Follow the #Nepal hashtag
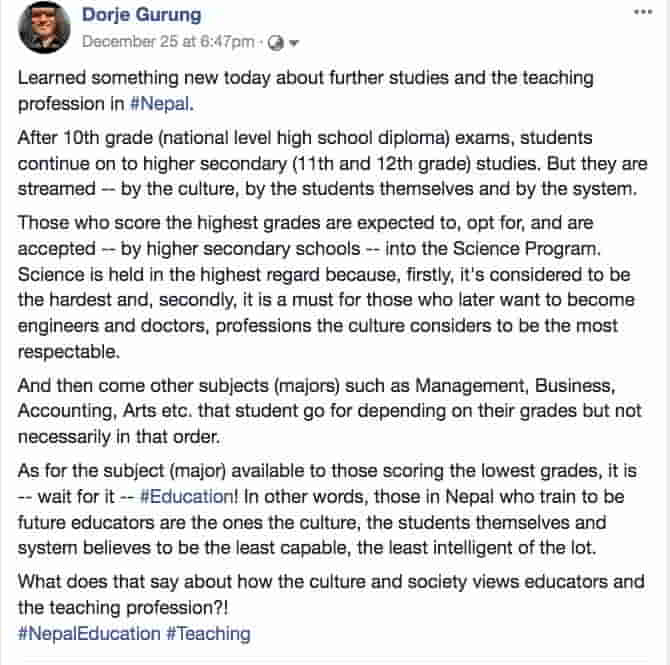The height and width of the screenshot is (665, 670). point(160,104)
